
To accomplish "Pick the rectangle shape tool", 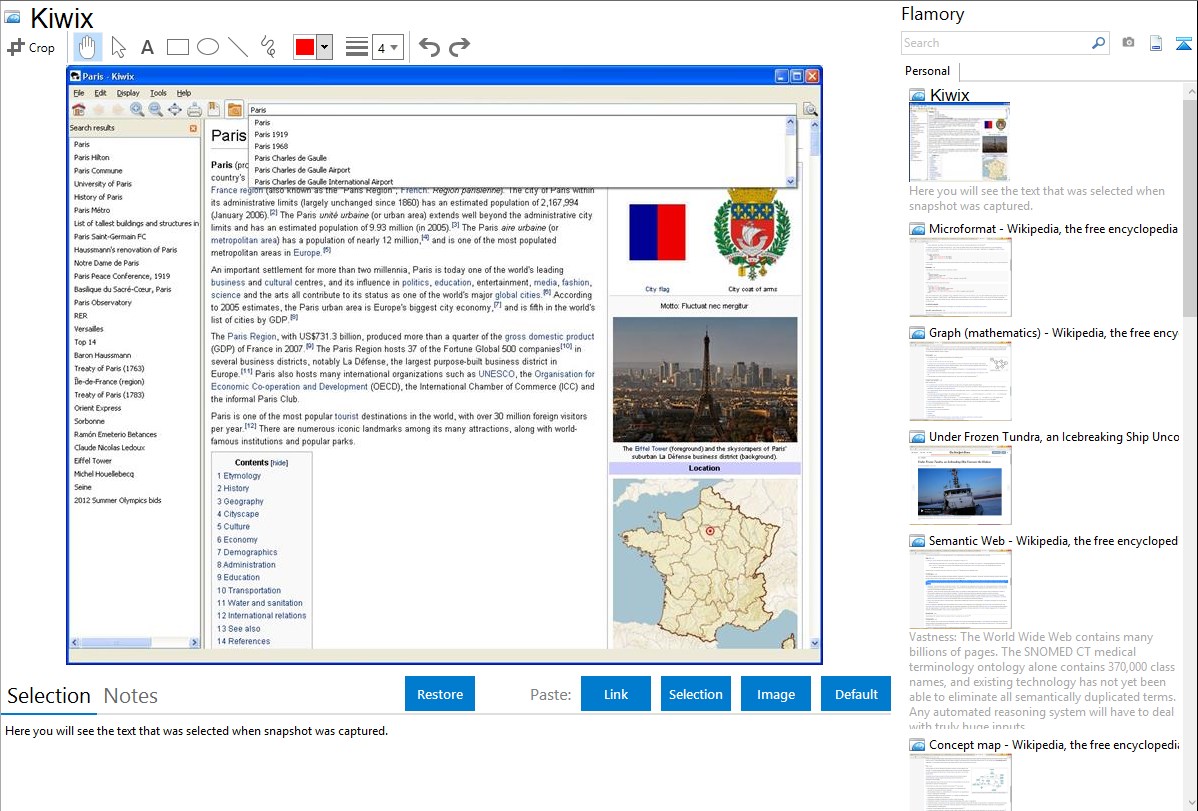I will (177, 47).
